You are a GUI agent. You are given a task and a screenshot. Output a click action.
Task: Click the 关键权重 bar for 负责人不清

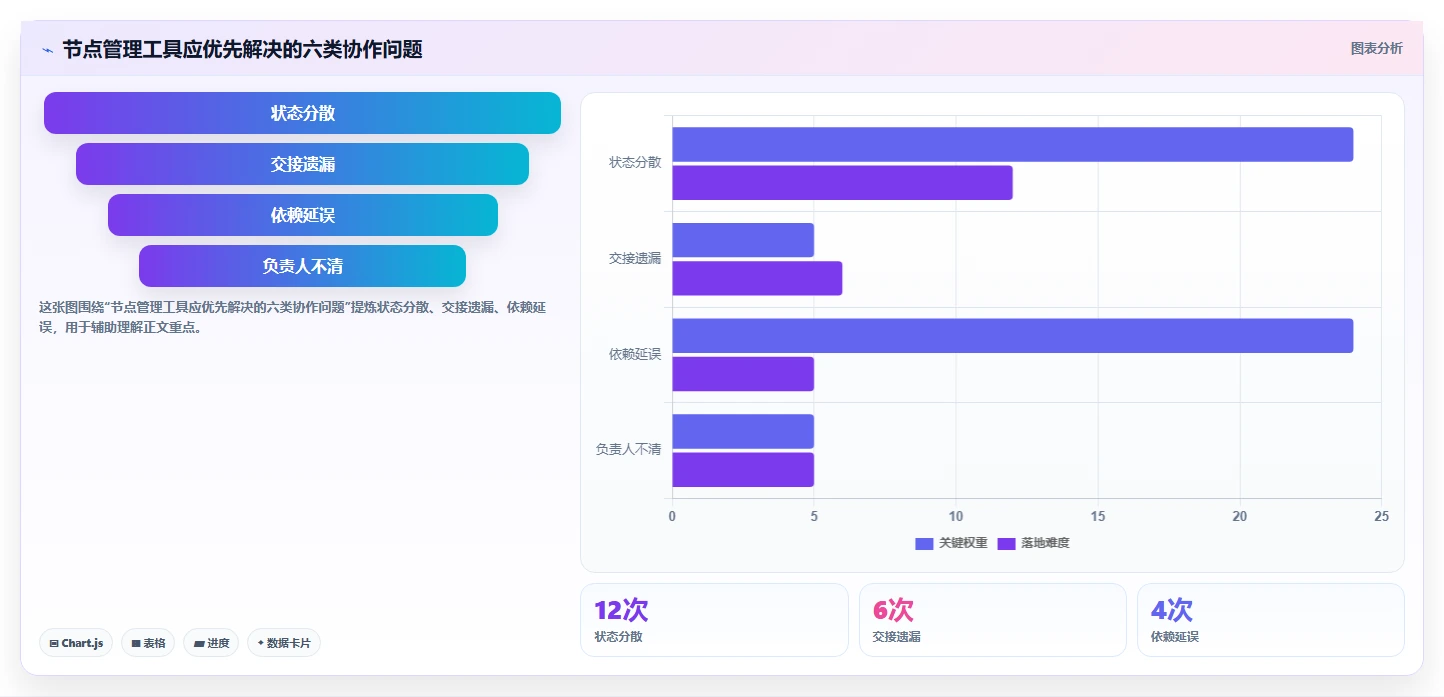[743, 431]
